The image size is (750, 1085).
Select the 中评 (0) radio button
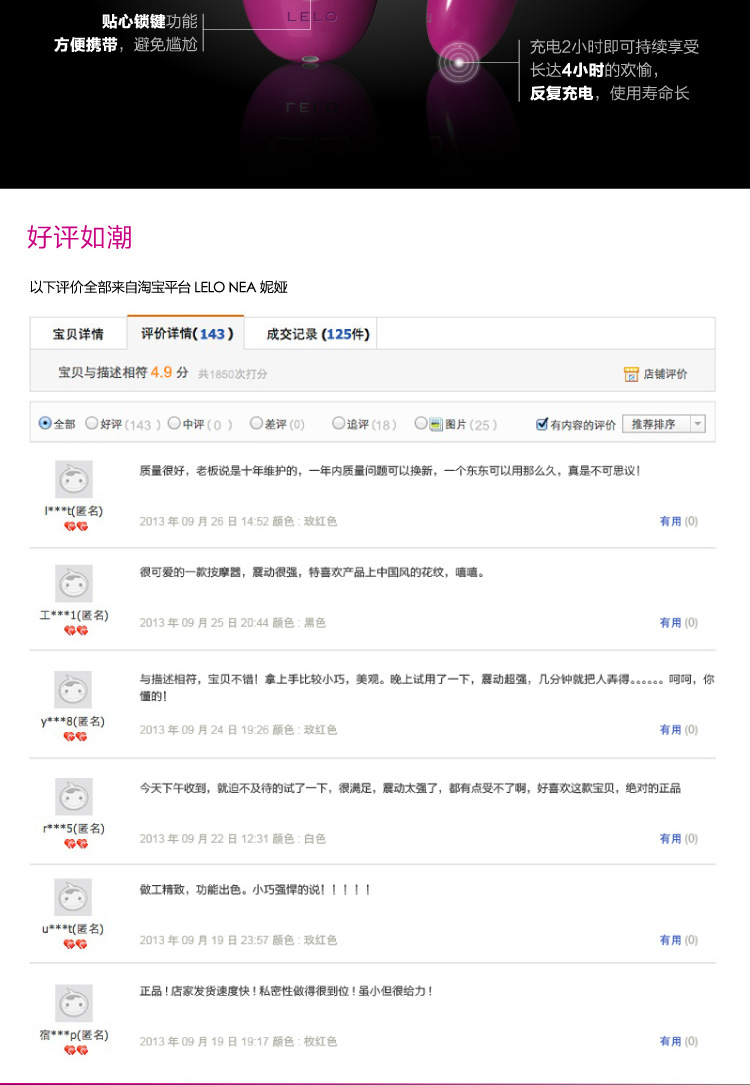pyautogui.click(x=174, y=423)
